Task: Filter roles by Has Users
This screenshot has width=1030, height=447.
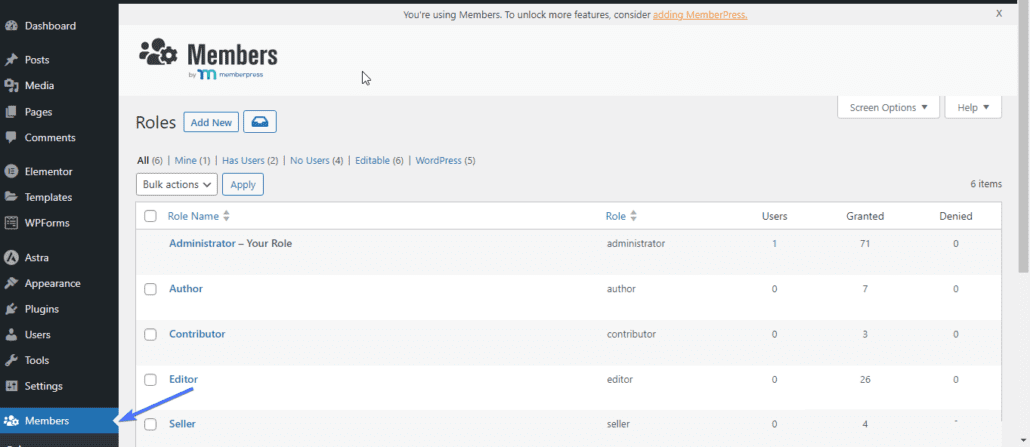Action: tap(250, 160)
